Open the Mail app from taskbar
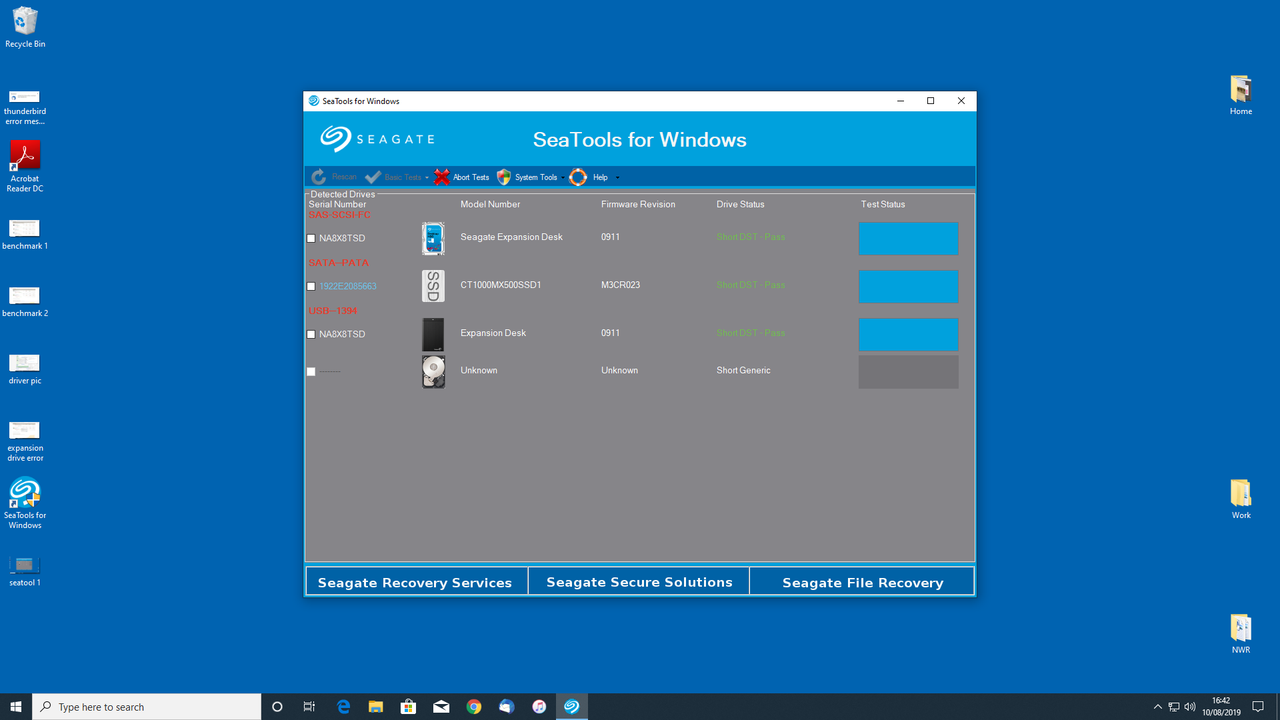The image size is (1280, 720). pos(441,706)
